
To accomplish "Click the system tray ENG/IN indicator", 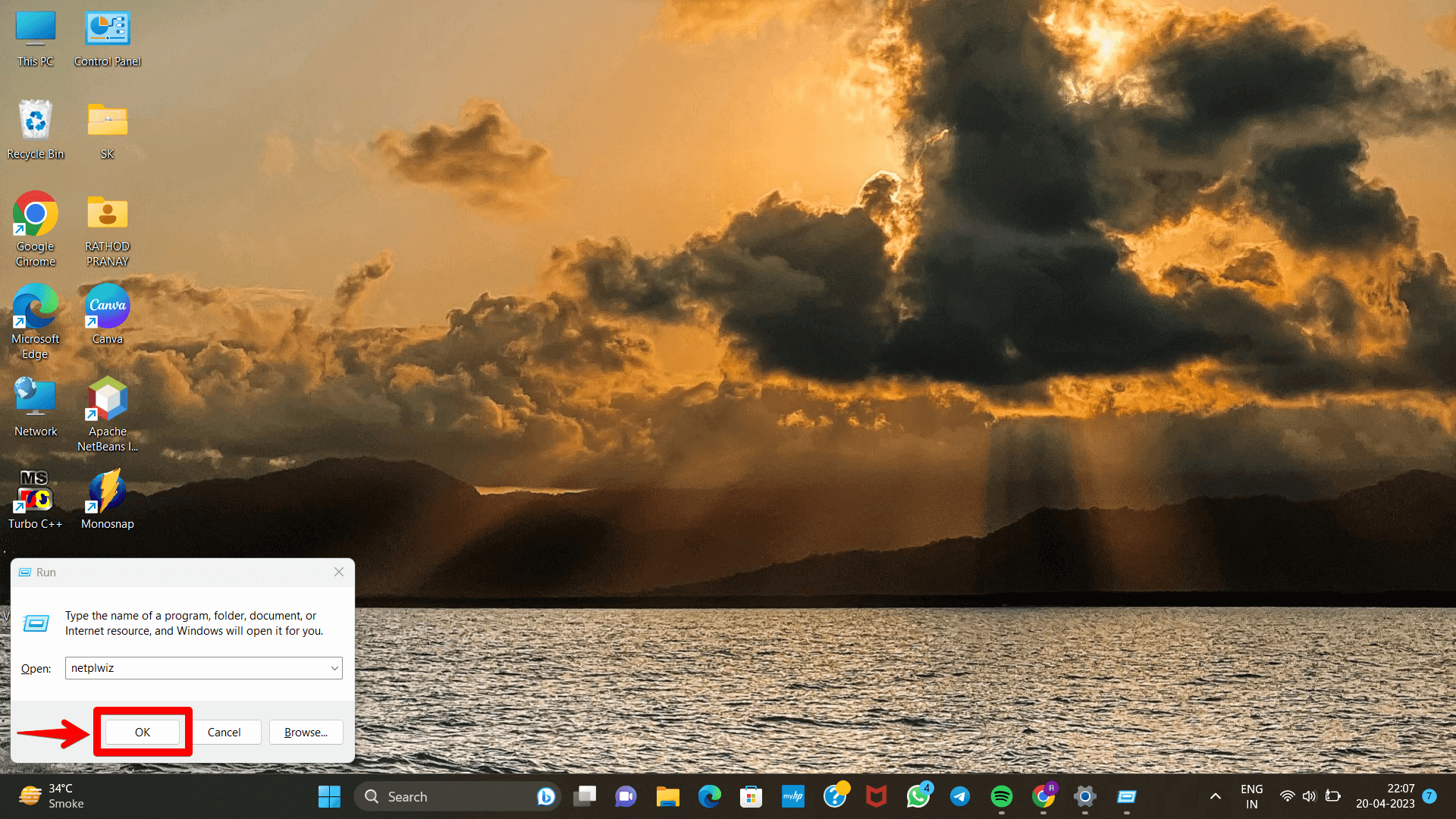I will (x=1250, y=796).
